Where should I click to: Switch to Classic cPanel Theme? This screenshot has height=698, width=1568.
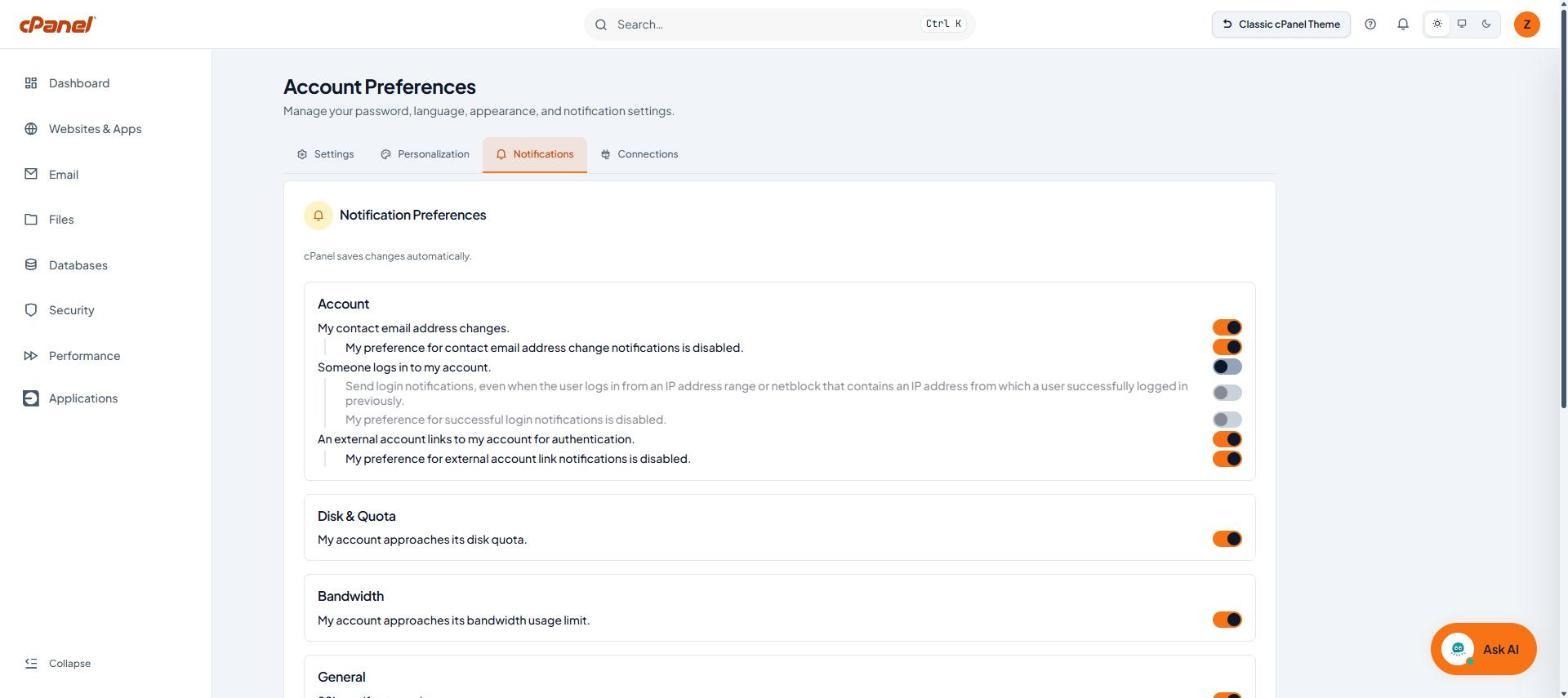click(1281, 24)
